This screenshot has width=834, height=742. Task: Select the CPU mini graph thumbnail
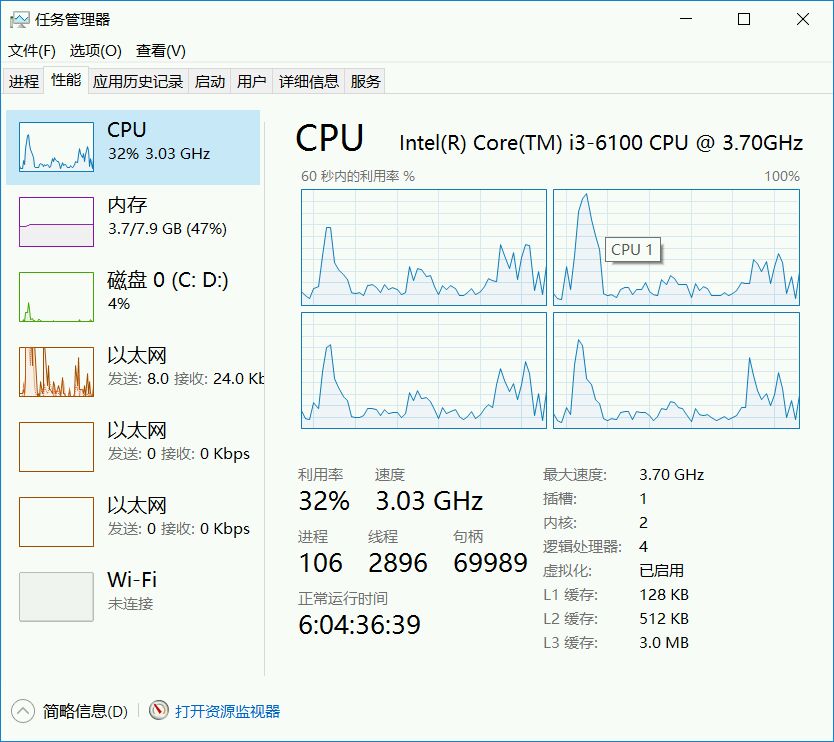point(56,147)
